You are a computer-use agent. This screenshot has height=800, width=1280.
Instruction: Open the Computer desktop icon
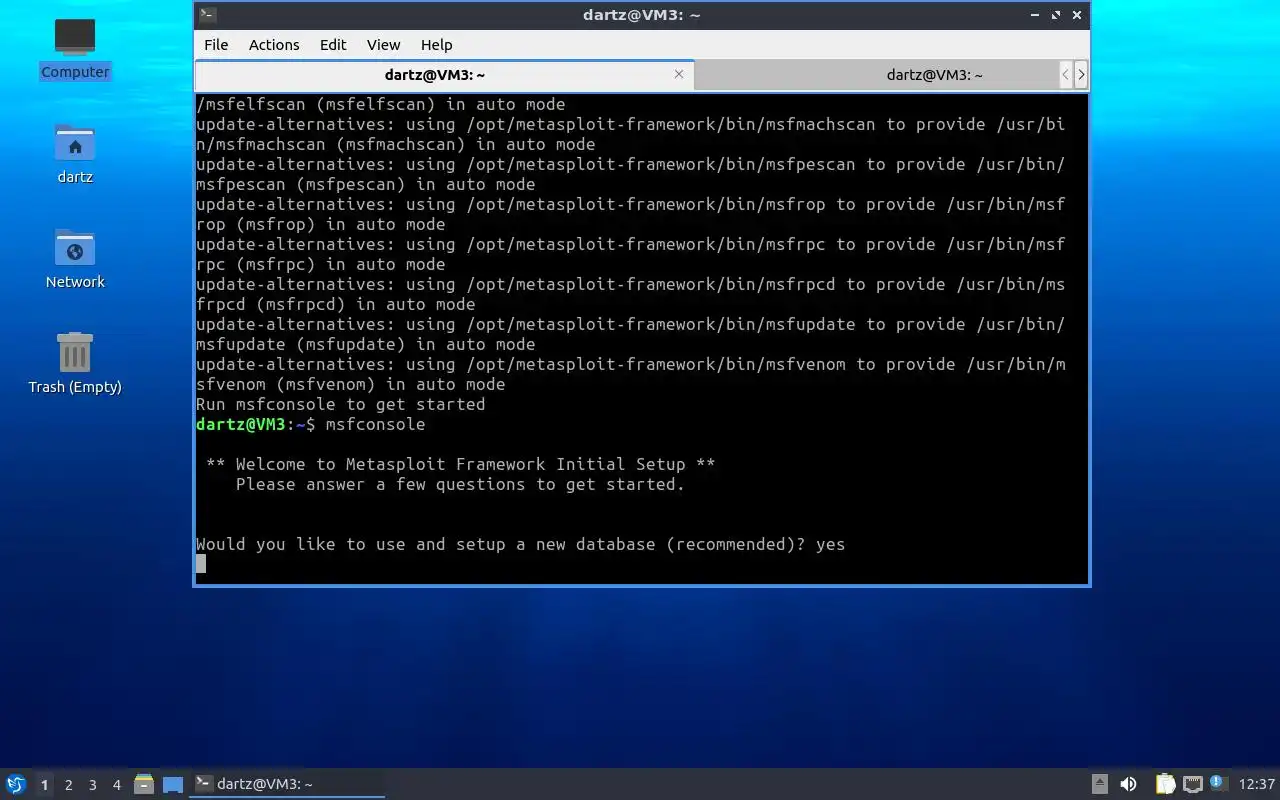click(x=75, y=48)
